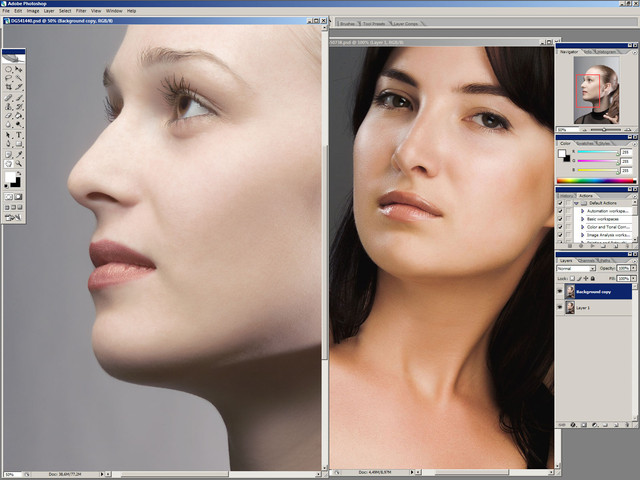The image size is (640, 480).
Task: Hide Layer 1 visibility eye
Action: click(560, 307)
